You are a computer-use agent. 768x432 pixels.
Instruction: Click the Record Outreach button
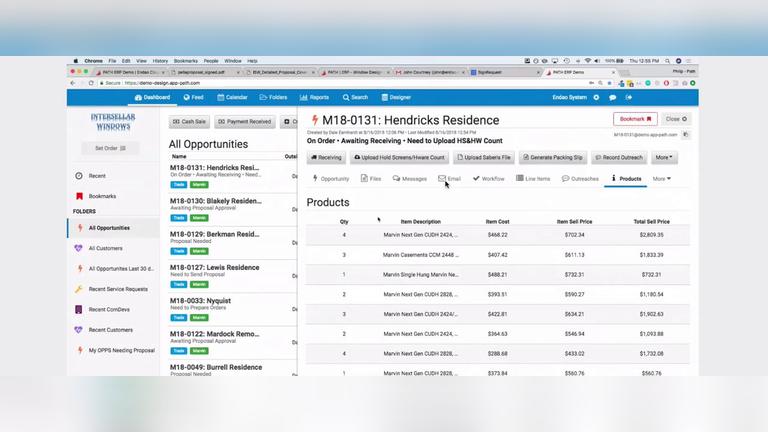coord(619,158)
